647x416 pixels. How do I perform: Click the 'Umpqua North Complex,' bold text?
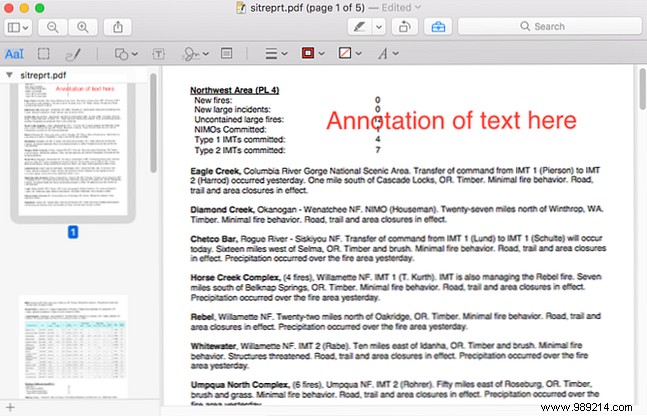pyautogui.click(x=240, y=385)
